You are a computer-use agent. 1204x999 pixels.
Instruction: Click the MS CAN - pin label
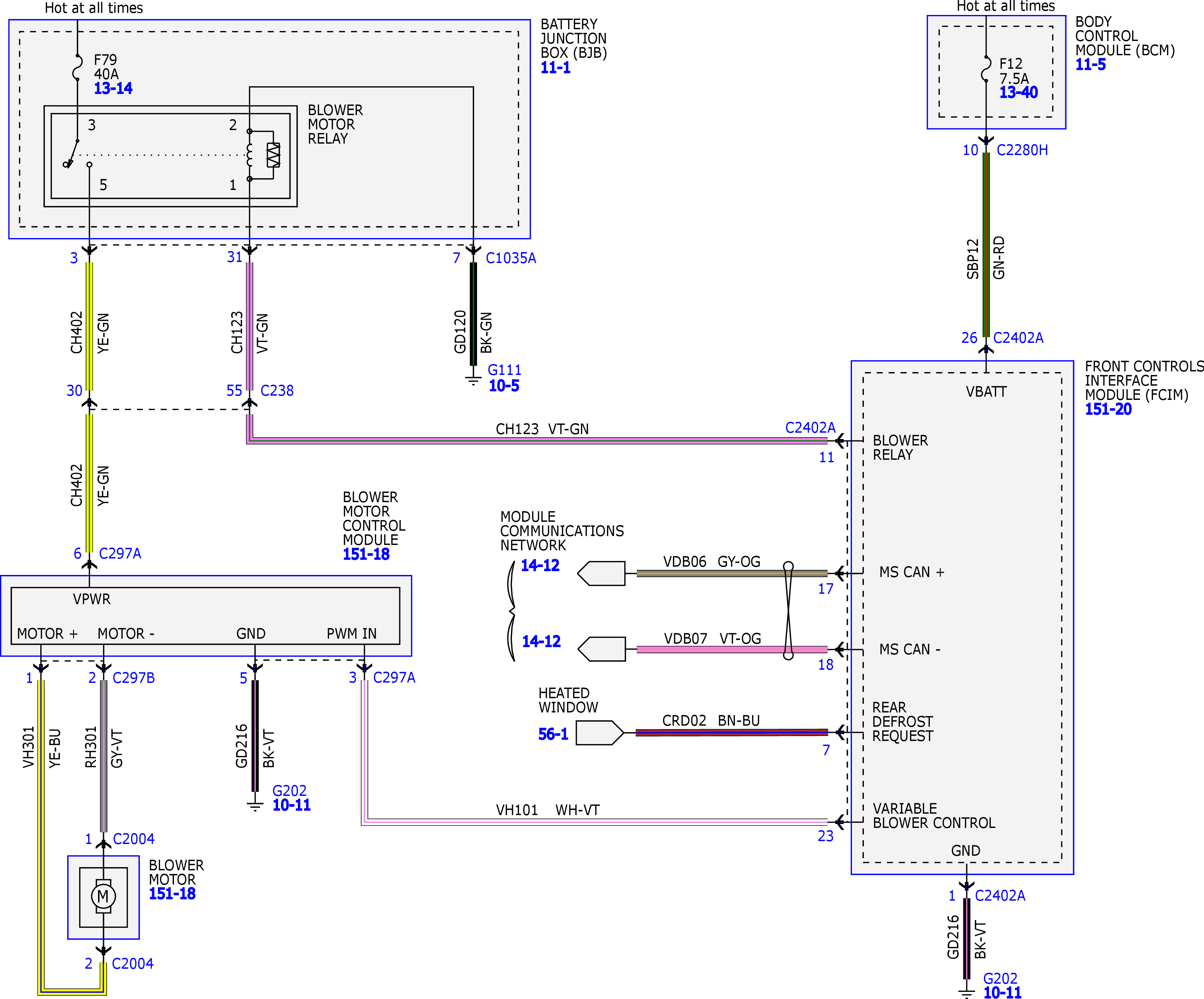tap(910, 649)
